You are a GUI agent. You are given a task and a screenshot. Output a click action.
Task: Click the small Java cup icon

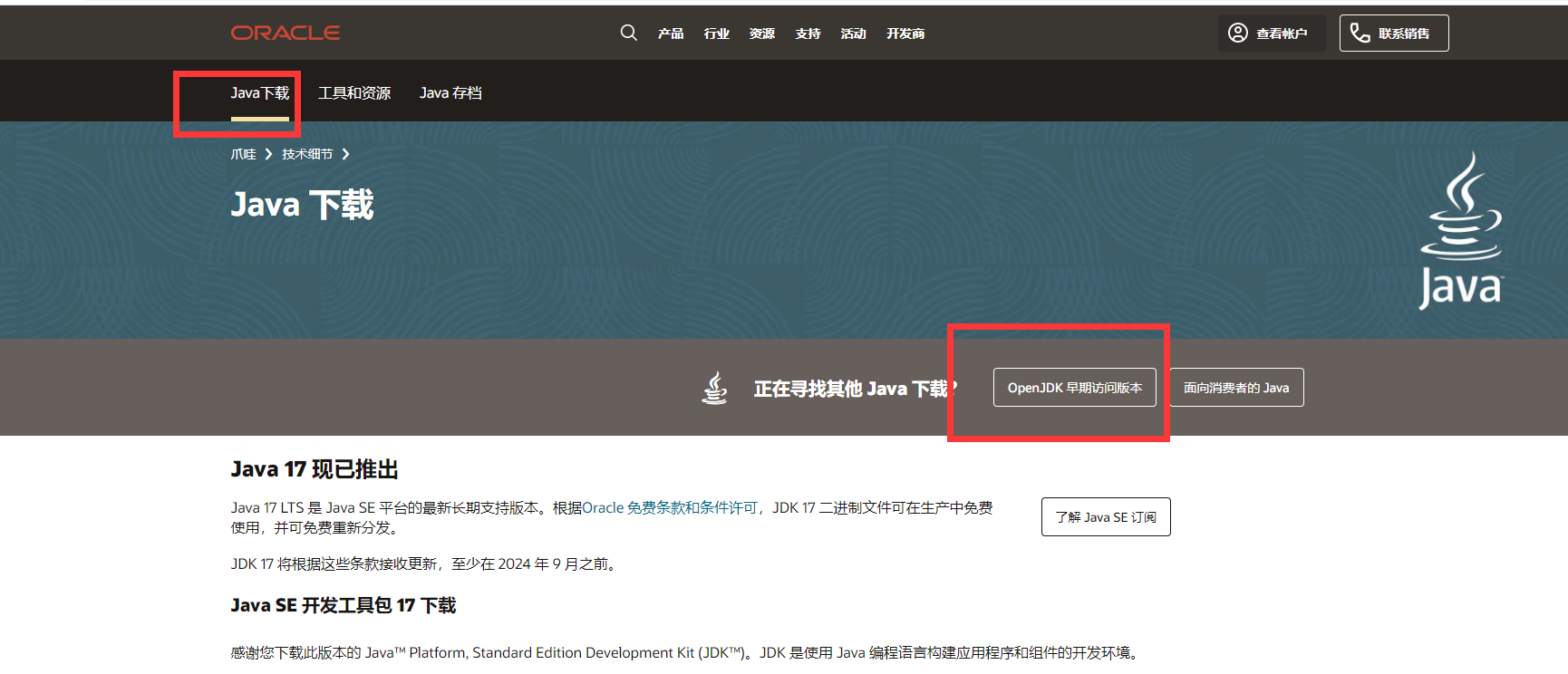pyautogui.click(x=715, y=388)
